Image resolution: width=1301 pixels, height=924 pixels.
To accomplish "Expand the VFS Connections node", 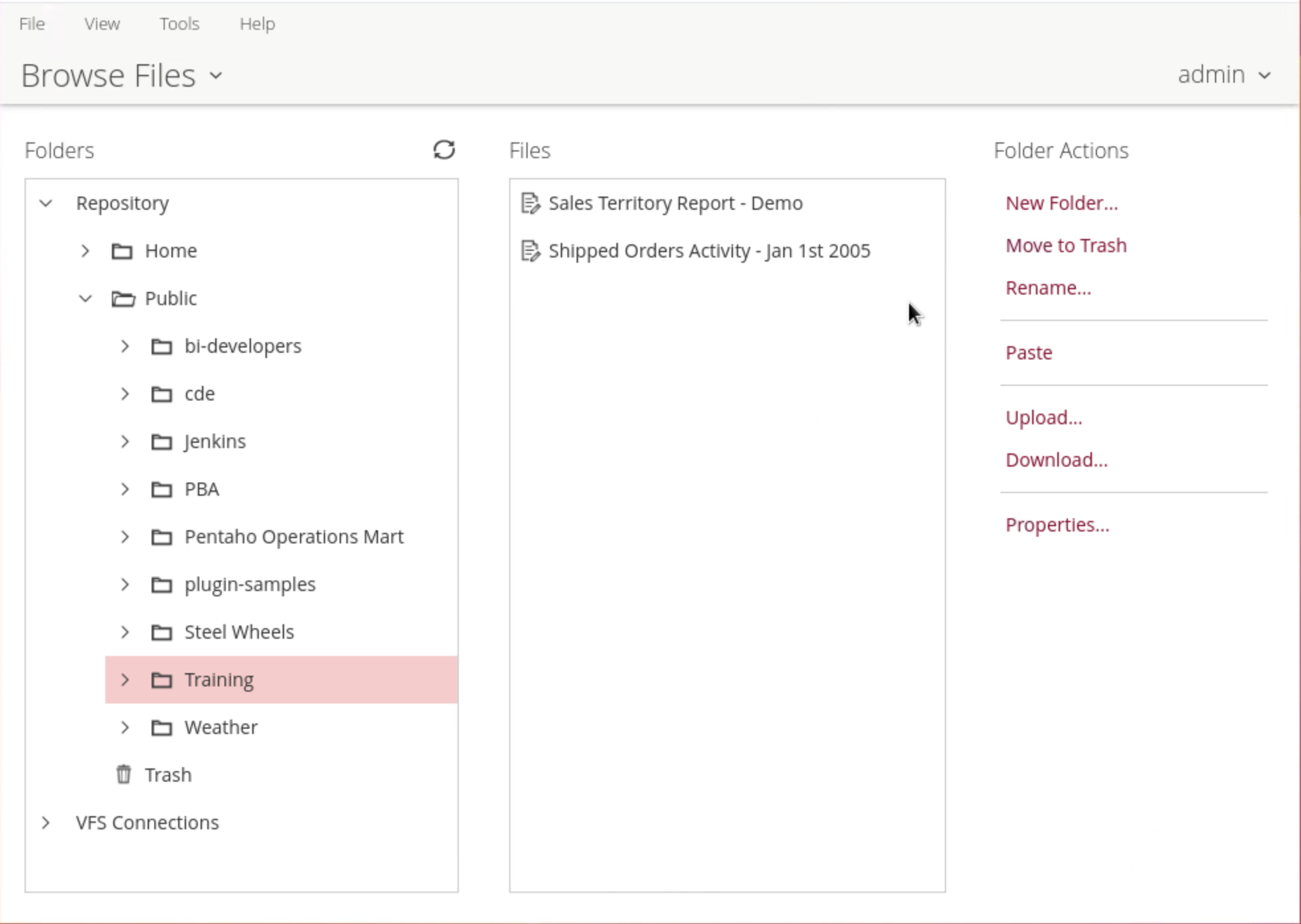I will coord(46,823).
